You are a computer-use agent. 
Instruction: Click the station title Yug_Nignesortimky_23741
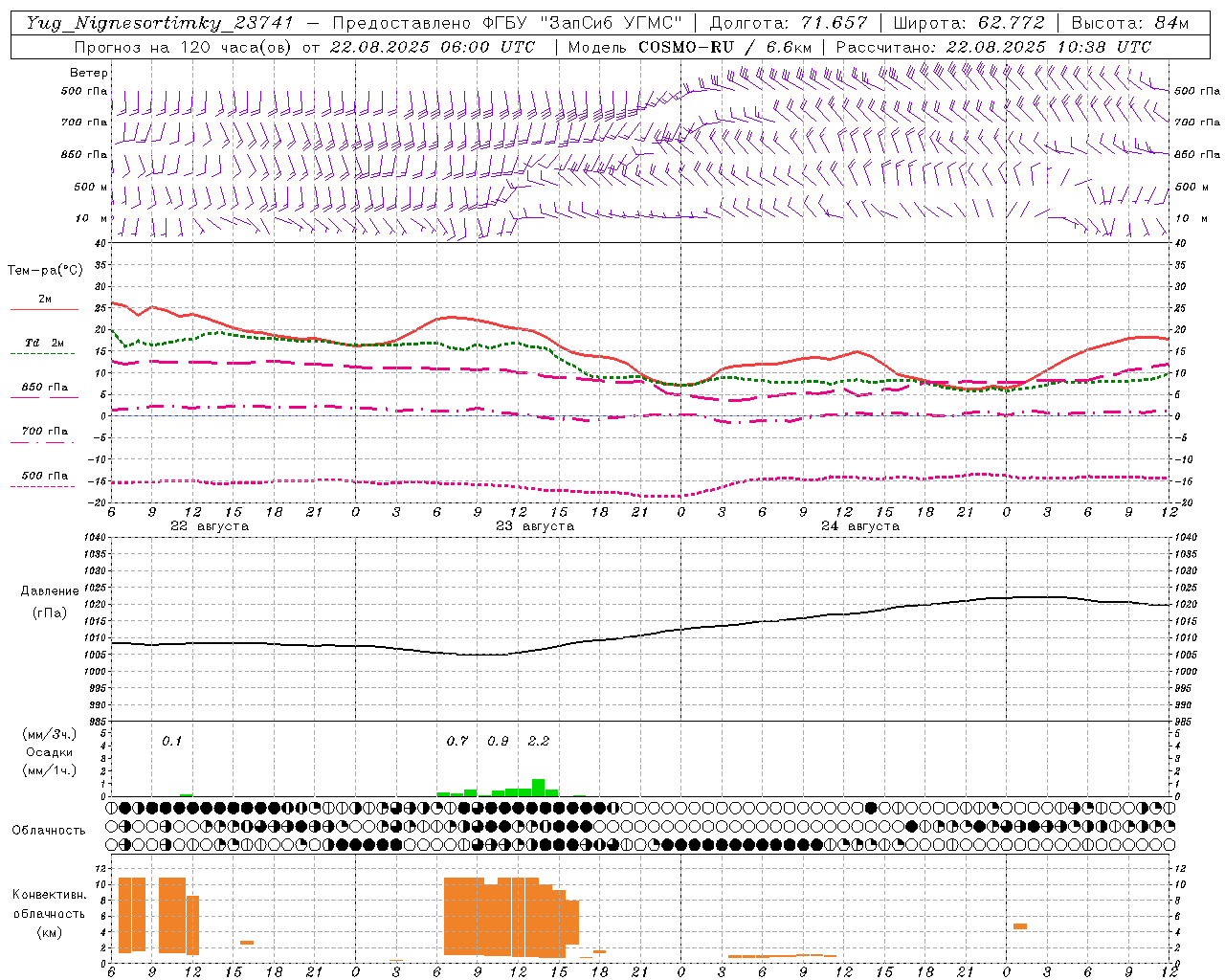click(160, 23)
